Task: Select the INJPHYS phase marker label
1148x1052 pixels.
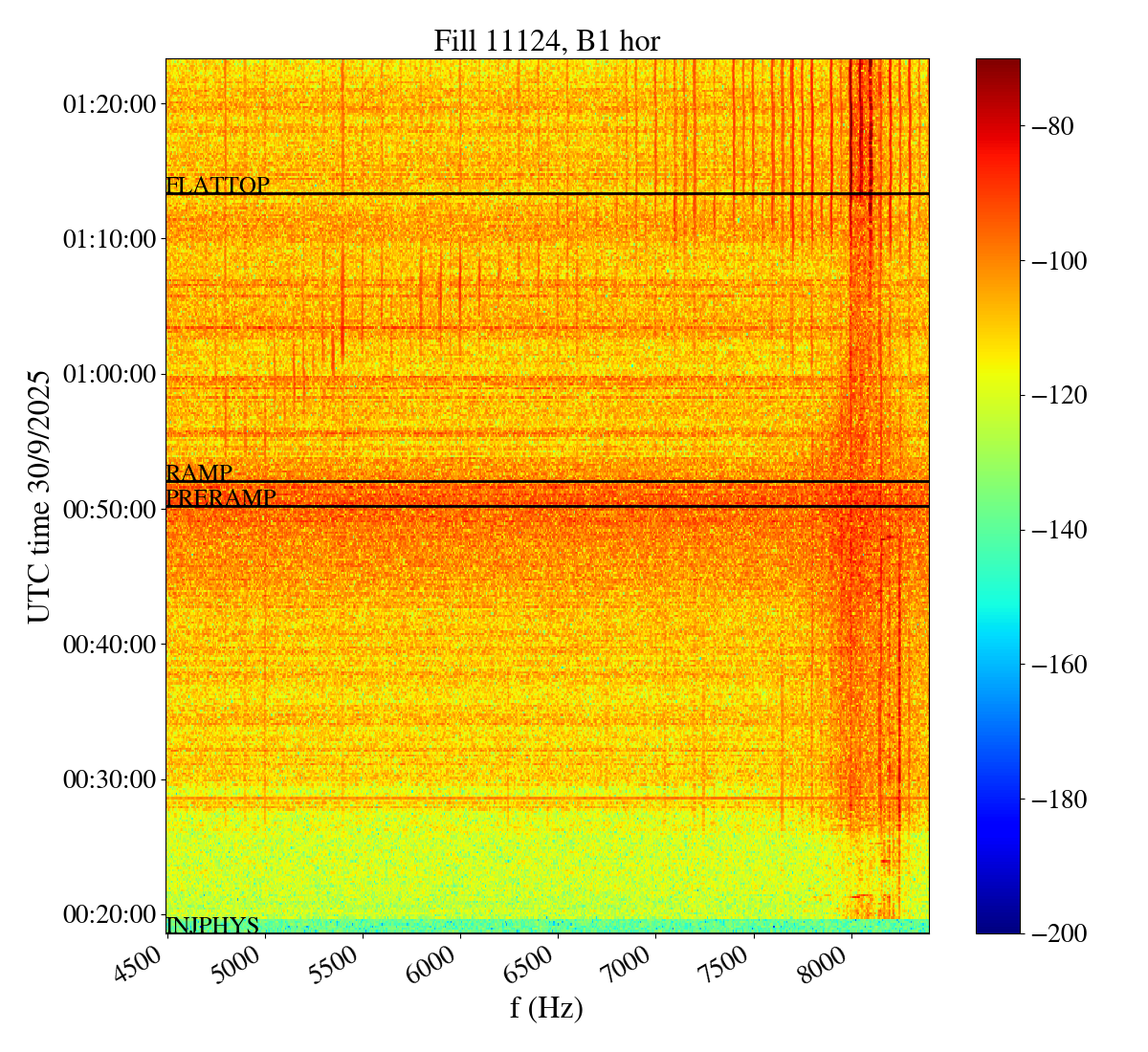Action: coord(212,926)
